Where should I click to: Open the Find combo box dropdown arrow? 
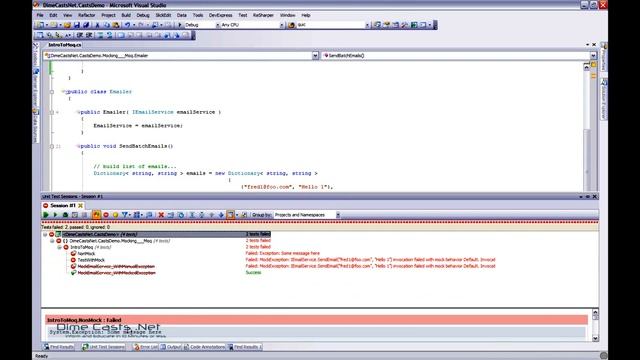(x=367, y=25)
